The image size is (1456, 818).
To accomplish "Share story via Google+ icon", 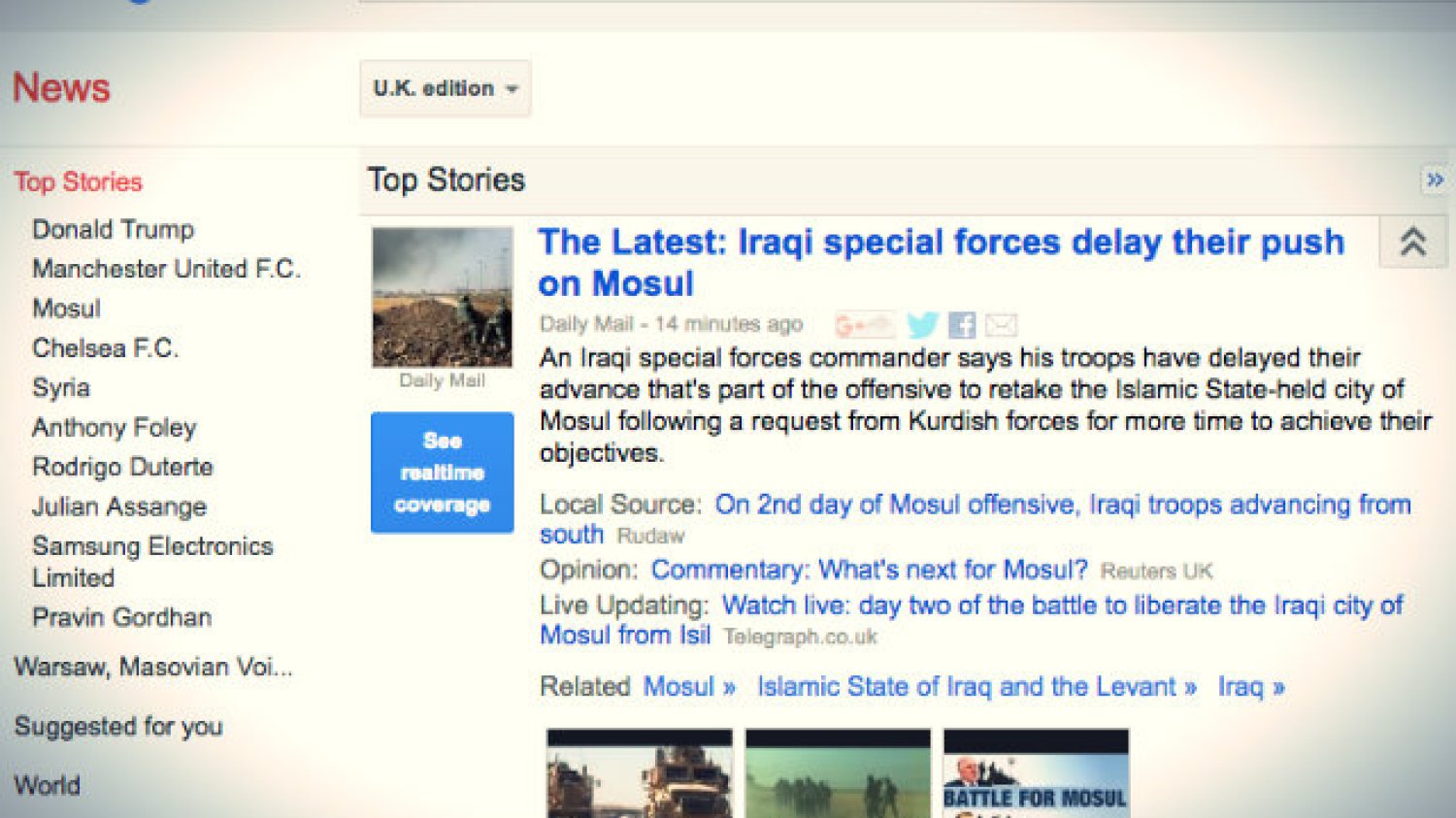I will point(863,324).
